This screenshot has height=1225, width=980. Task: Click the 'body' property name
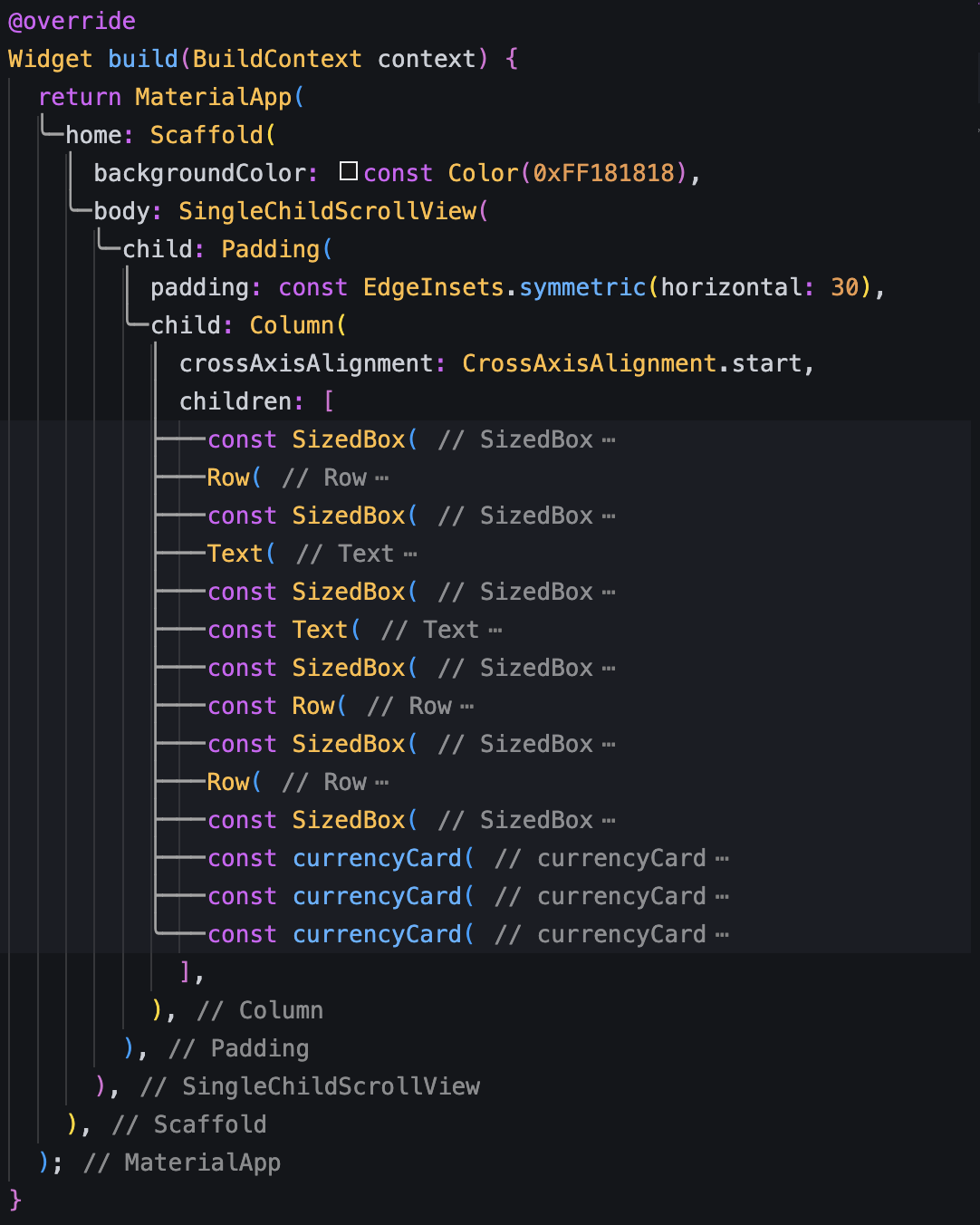pyautogui.click(x=121, y=211)
